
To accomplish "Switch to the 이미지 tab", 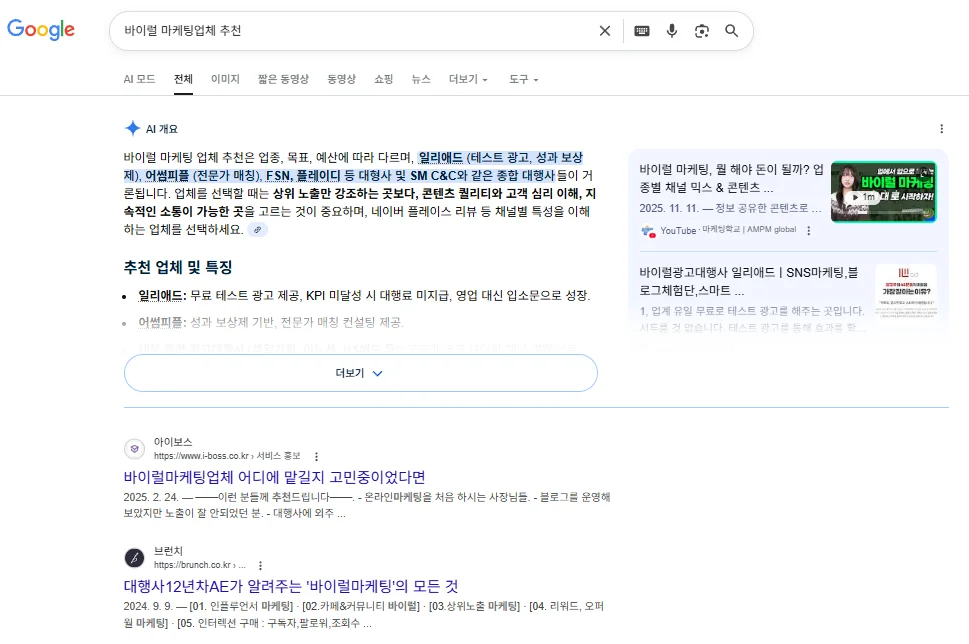I will tap(225, 79).
